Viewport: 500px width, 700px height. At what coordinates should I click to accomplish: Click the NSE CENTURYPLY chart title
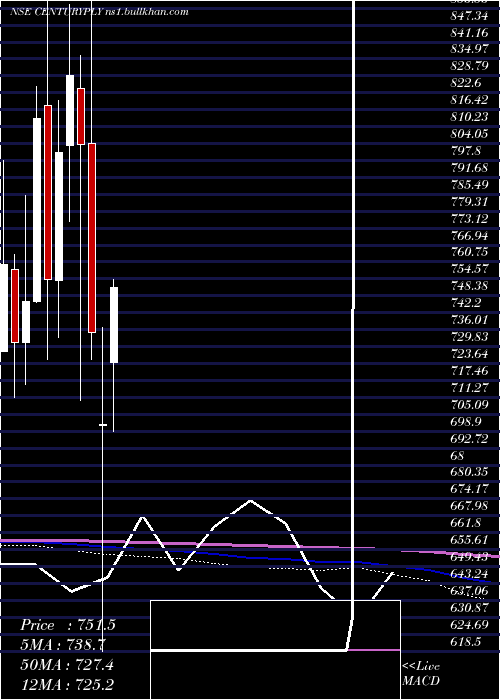[x=99, y=12]
